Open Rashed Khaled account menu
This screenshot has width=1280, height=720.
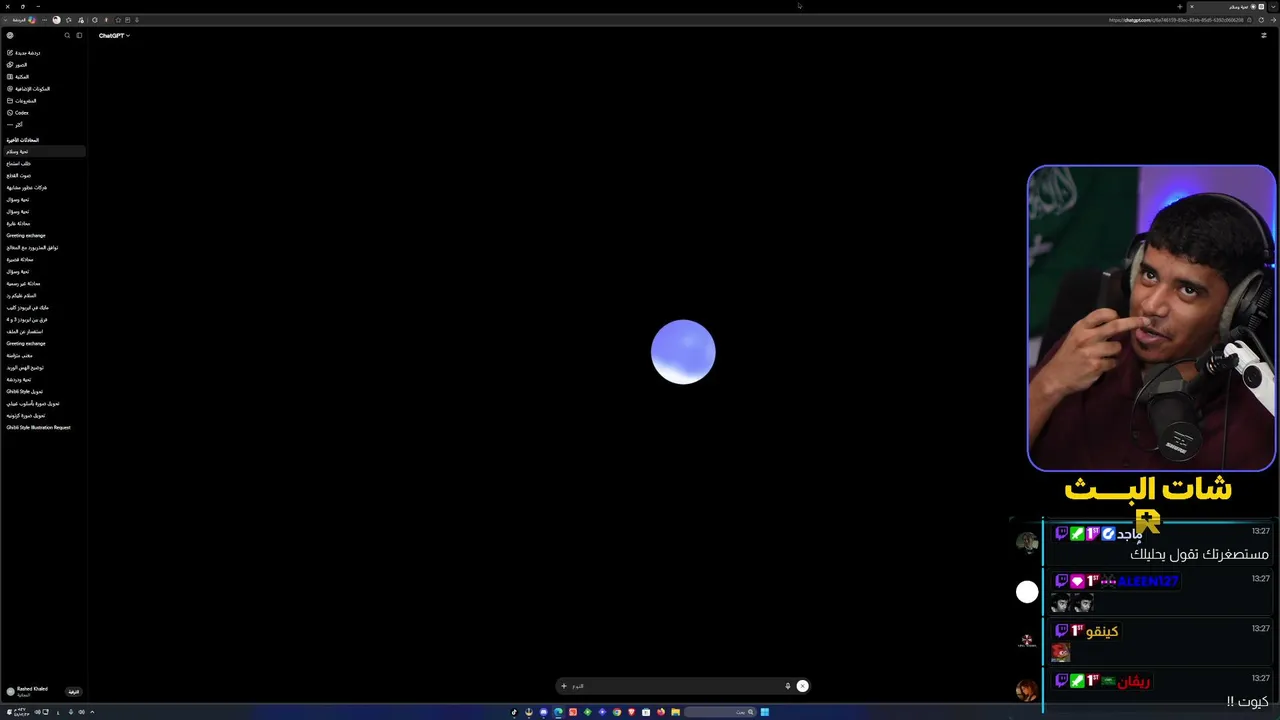tap(28, 691)
